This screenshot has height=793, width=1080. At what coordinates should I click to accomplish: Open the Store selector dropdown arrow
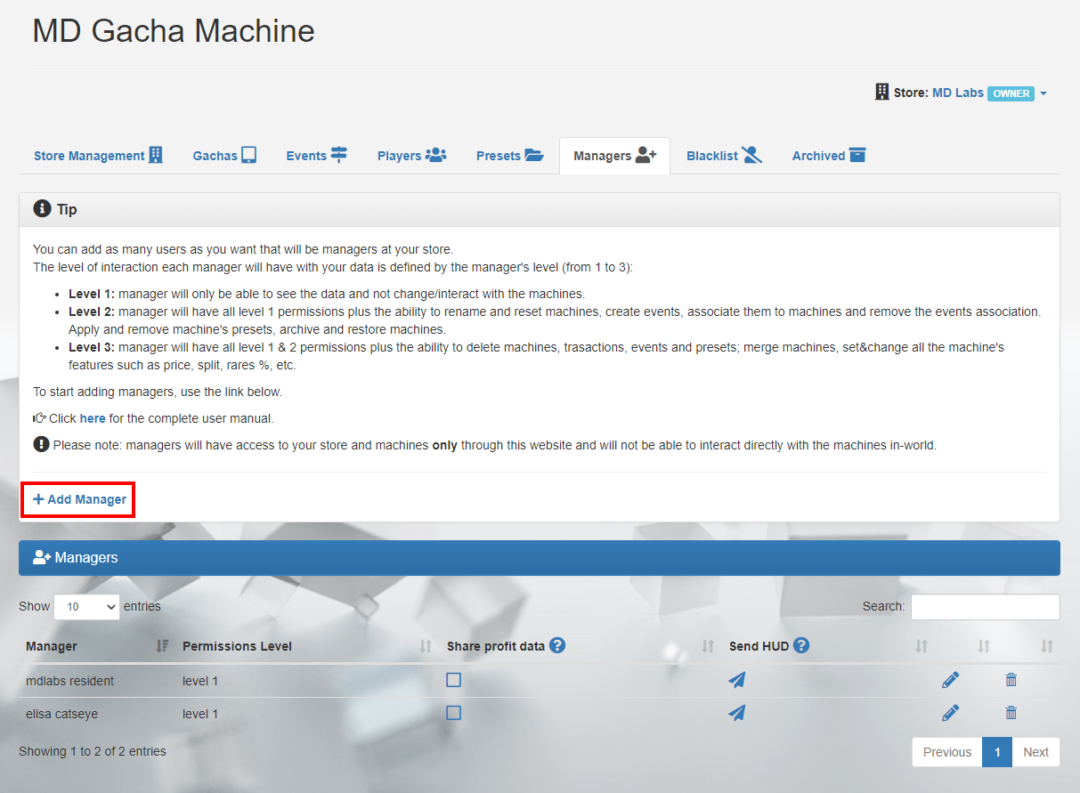pos(1044,92)
